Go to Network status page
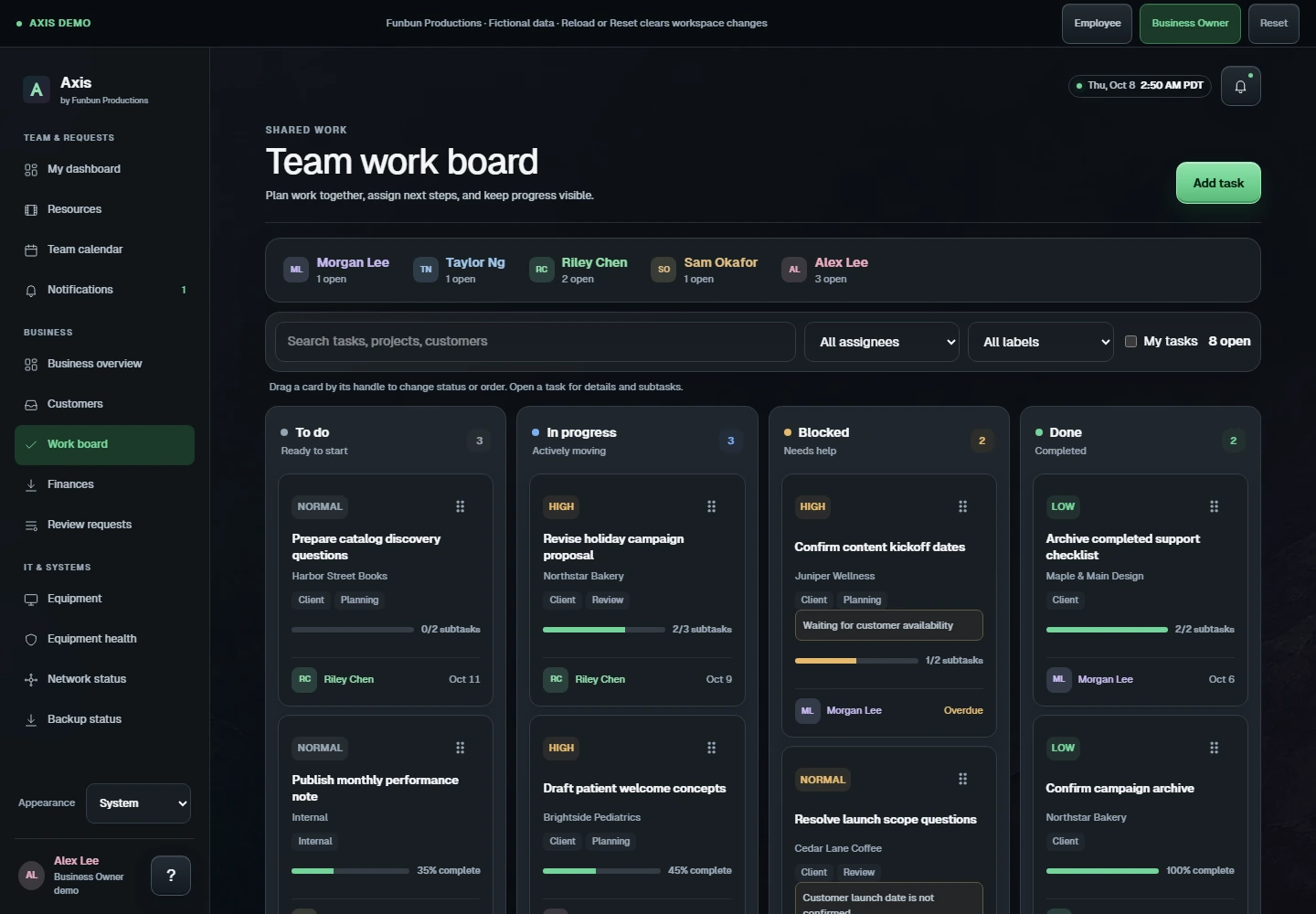This screenshot has height=914, width=1316. coord(104,679)
